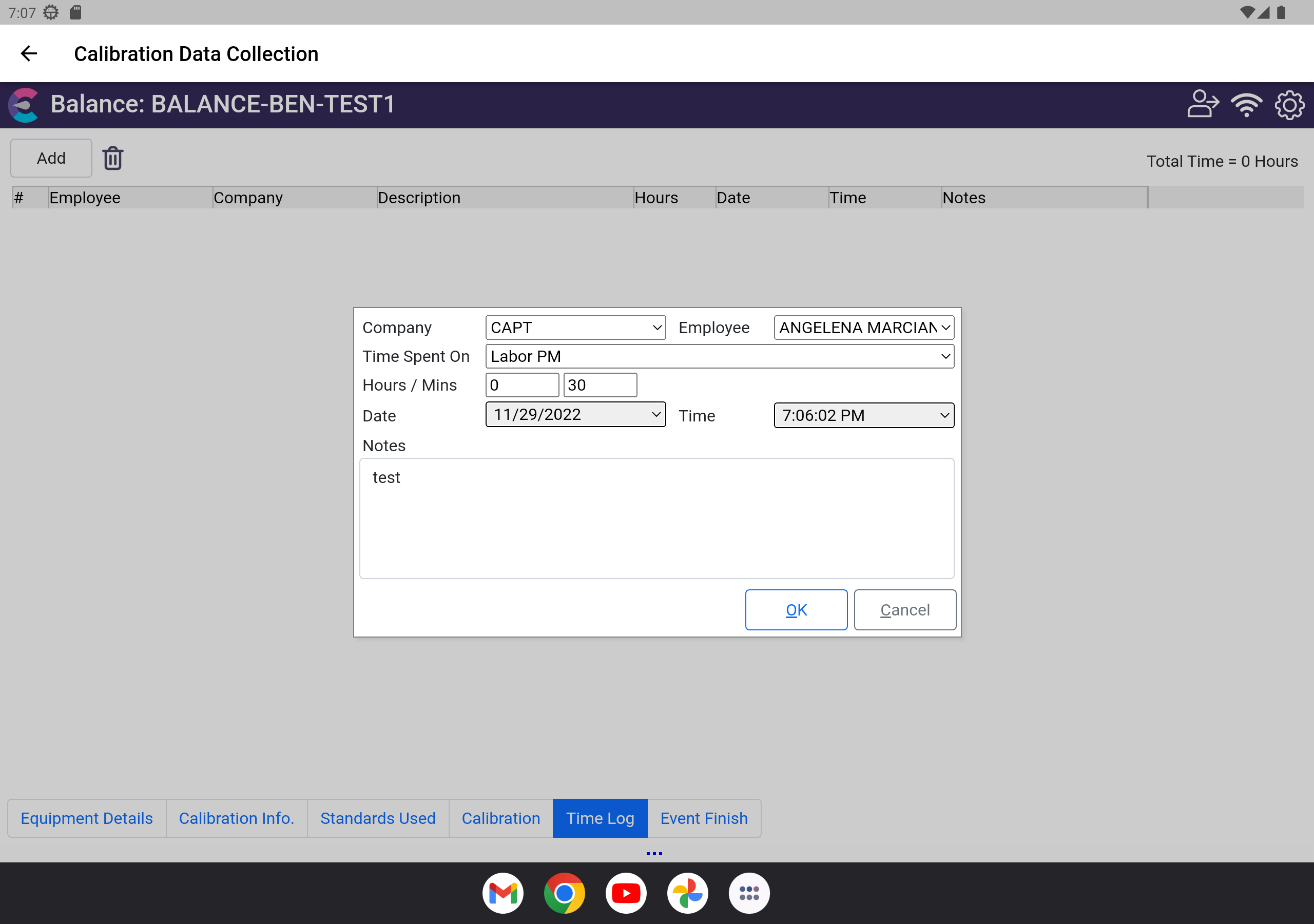The image size is (1314, 924).
Task: Open the user logout icon
Action: [1203, 105]
